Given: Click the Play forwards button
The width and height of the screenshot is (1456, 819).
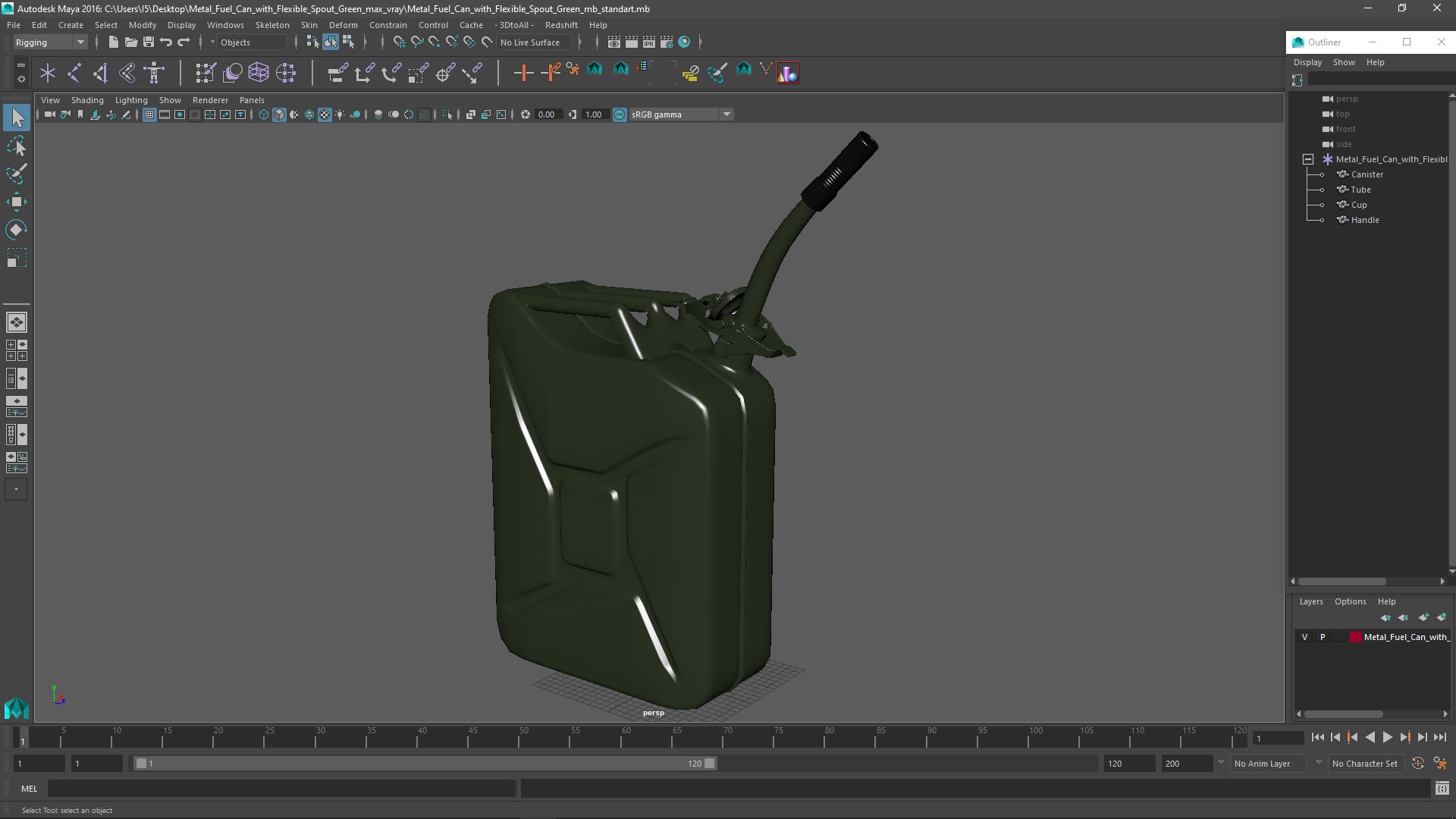Looking at the screenshot, I should click(x=1387, y=737).
